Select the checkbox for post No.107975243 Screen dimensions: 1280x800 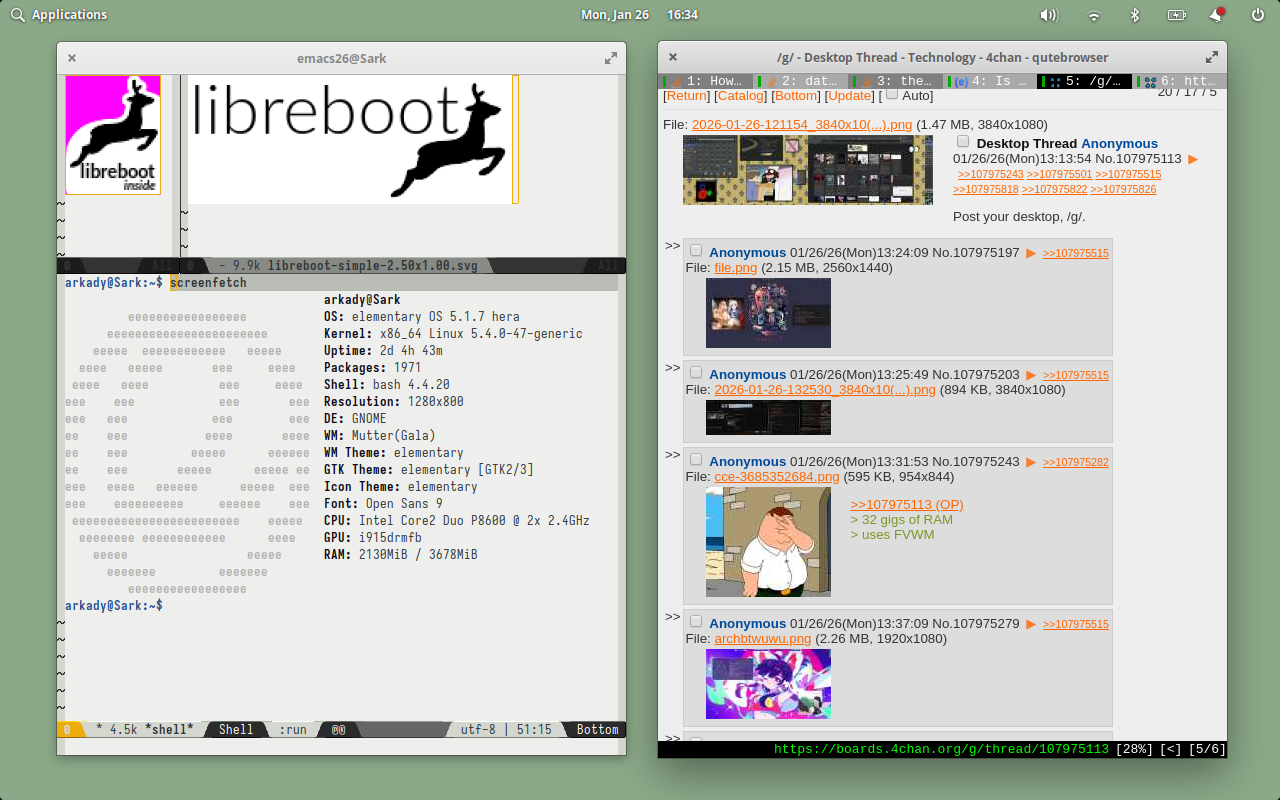click(696, 460)
